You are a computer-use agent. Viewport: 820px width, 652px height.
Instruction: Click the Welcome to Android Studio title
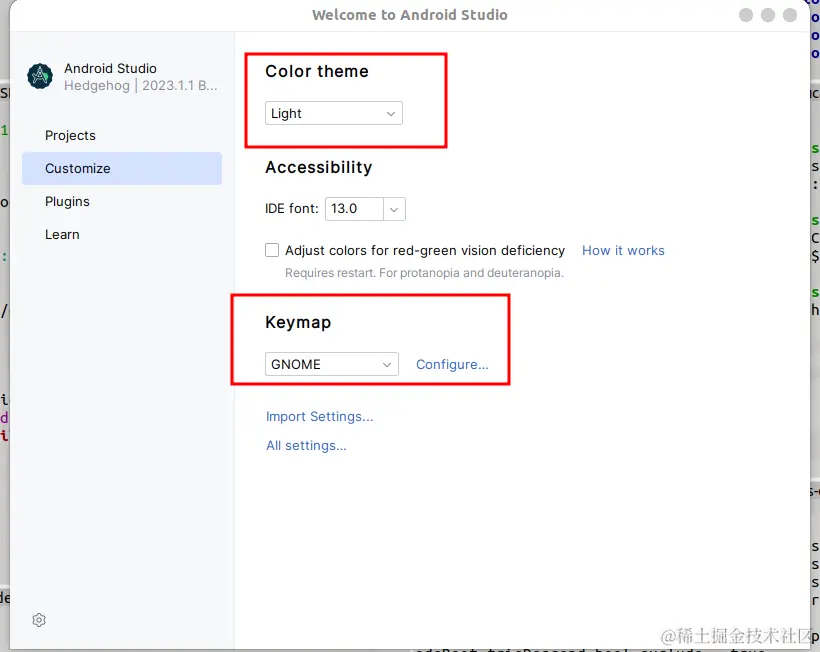pyautogui.click(x=409, y=15)
